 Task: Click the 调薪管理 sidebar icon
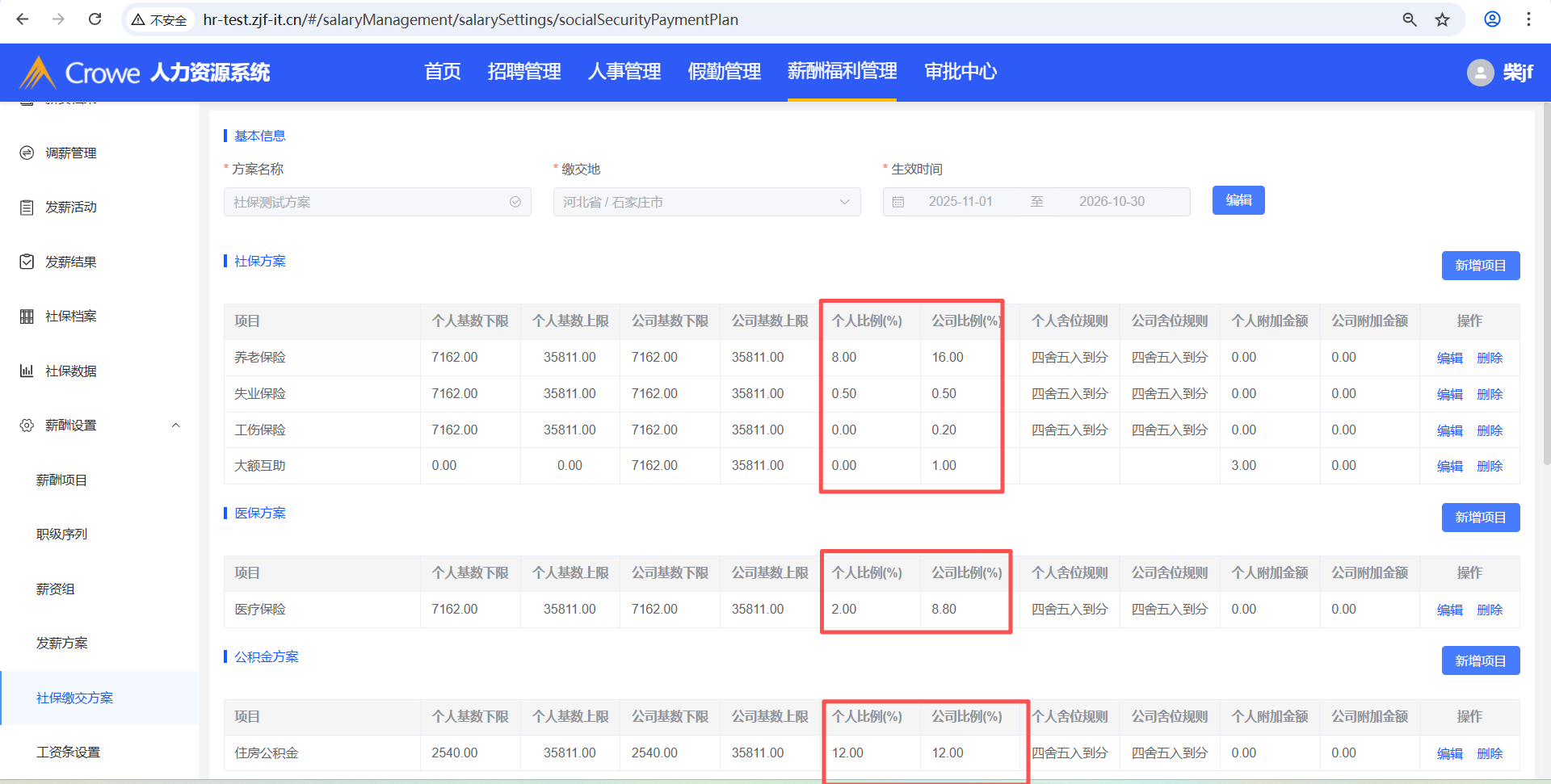coord(27,153)
